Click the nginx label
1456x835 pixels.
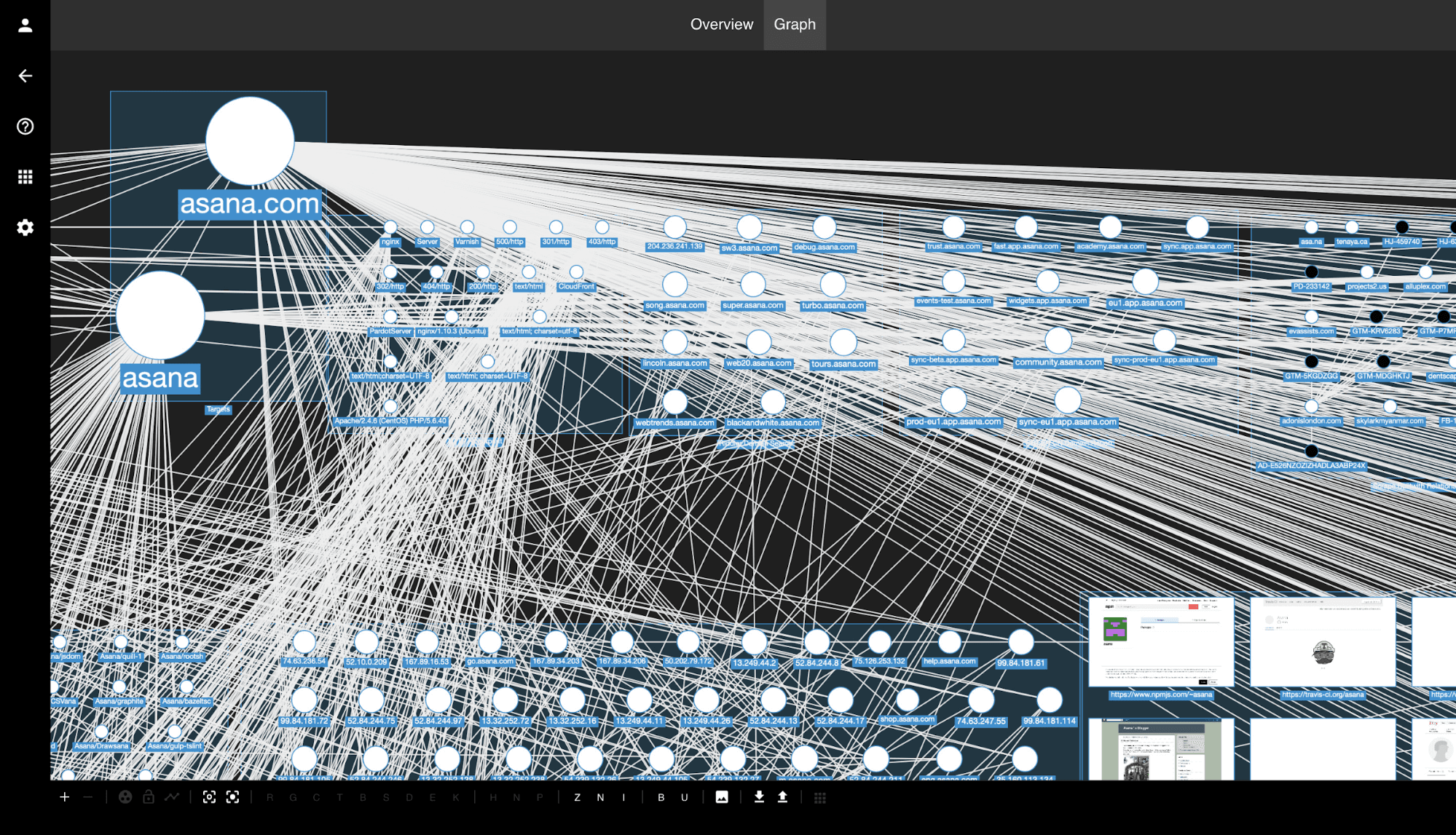390,242
